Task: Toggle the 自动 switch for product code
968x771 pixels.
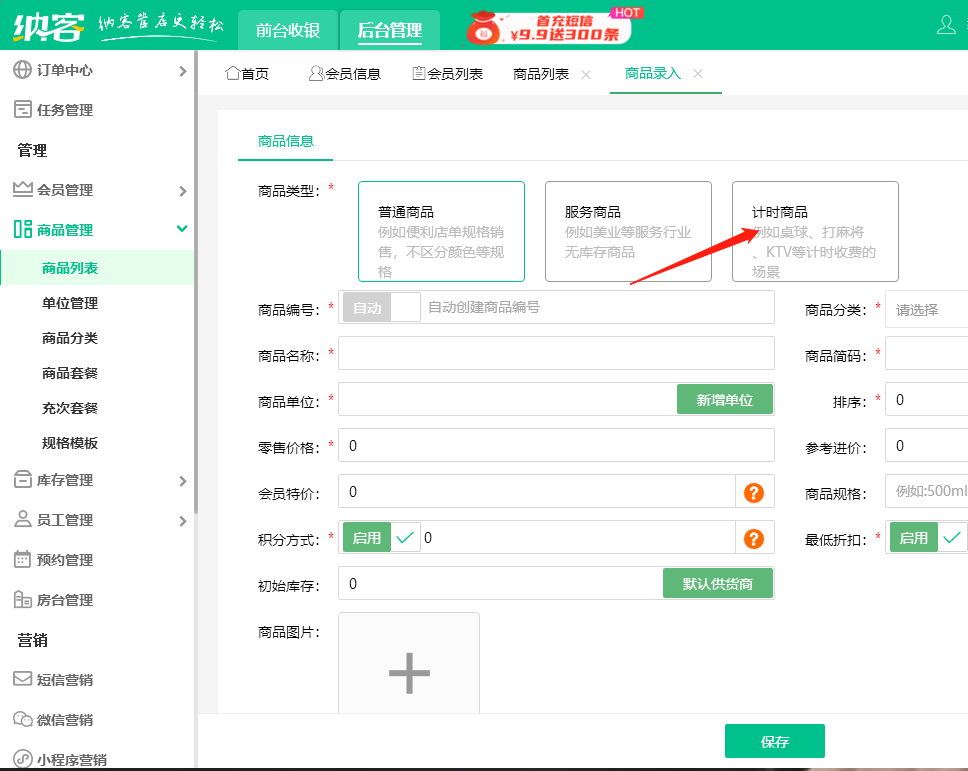Action: click(380, 307)
